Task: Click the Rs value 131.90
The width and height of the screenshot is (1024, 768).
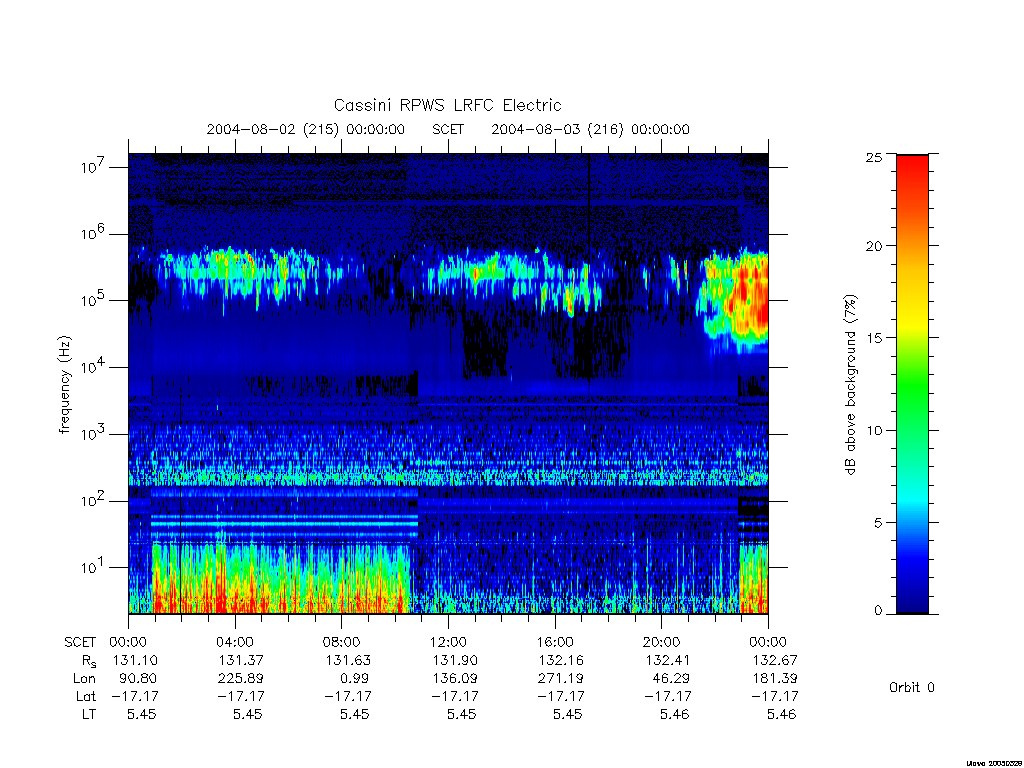Action: click(455, 660)
